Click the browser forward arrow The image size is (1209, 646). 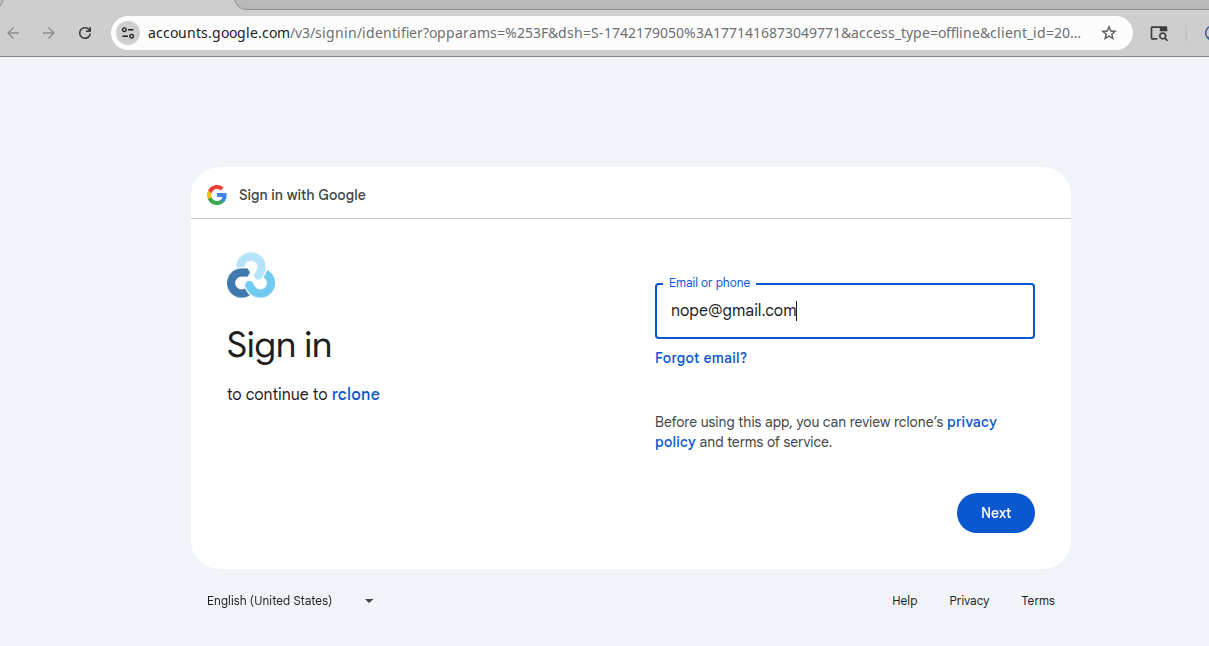tap(49, 33)
